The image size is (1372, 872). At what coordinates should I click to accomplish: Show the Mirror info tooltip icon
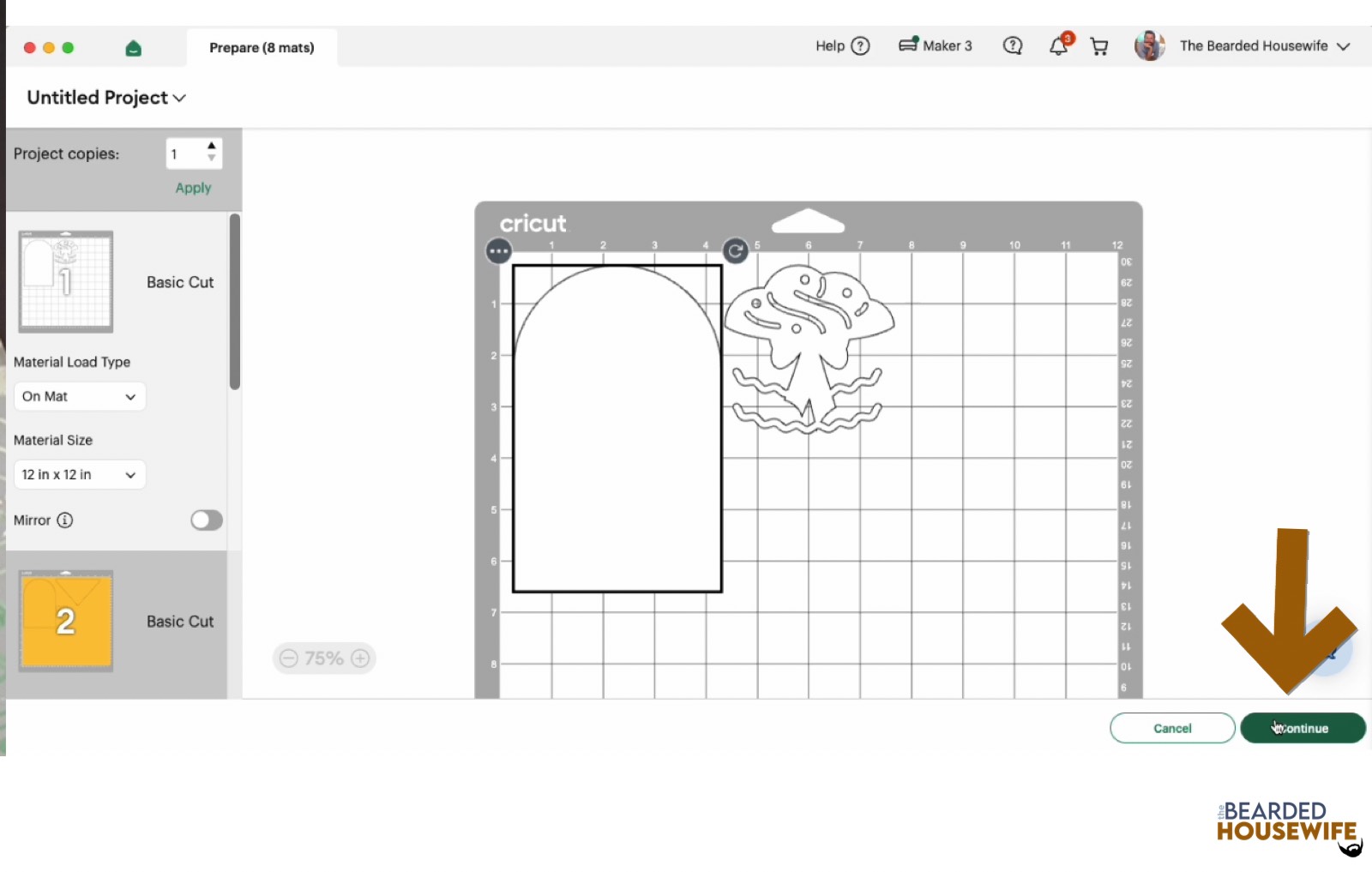click(x=65, y=520)
